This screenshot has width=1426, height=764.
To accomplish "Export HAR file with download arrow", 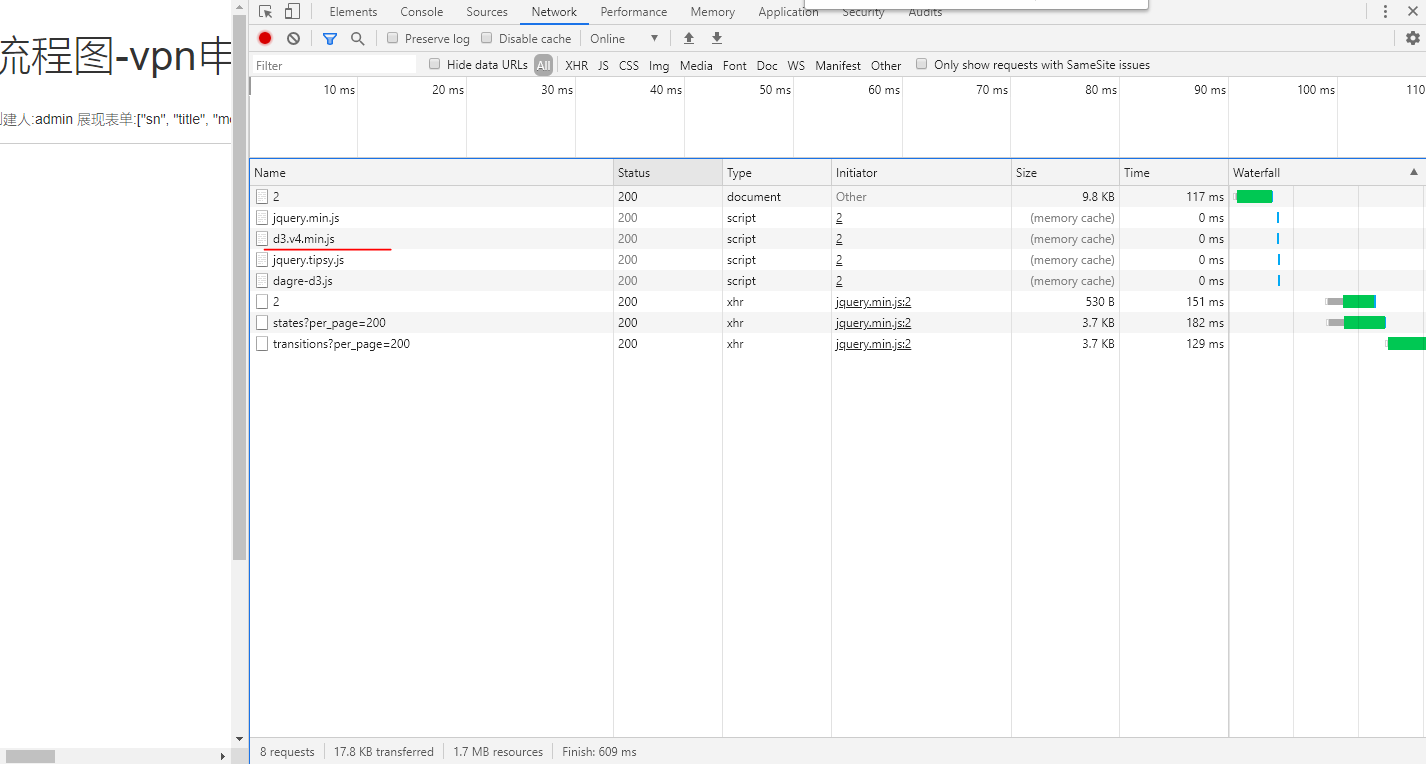I will pyautogui.click(x=717, y=38).
